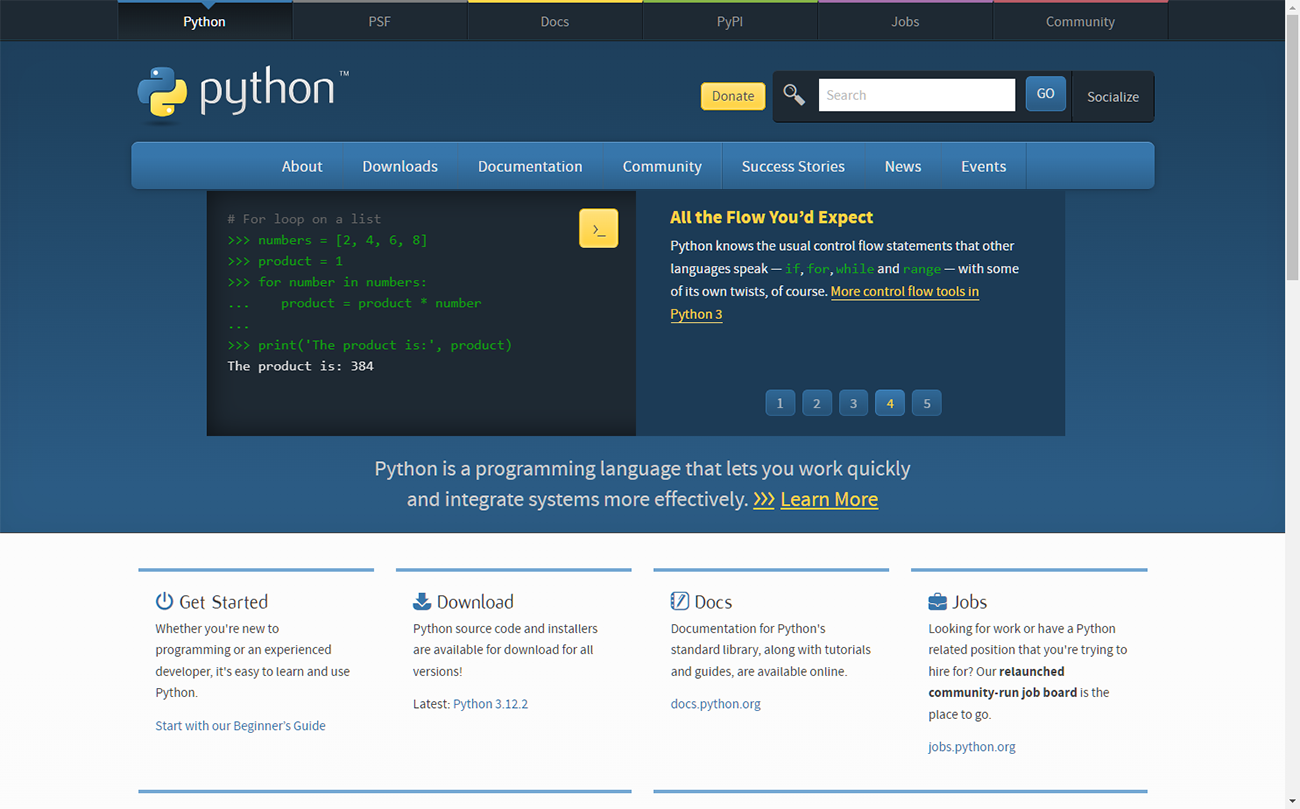Click the power icon beside Get Started

[x=163, y=600]
